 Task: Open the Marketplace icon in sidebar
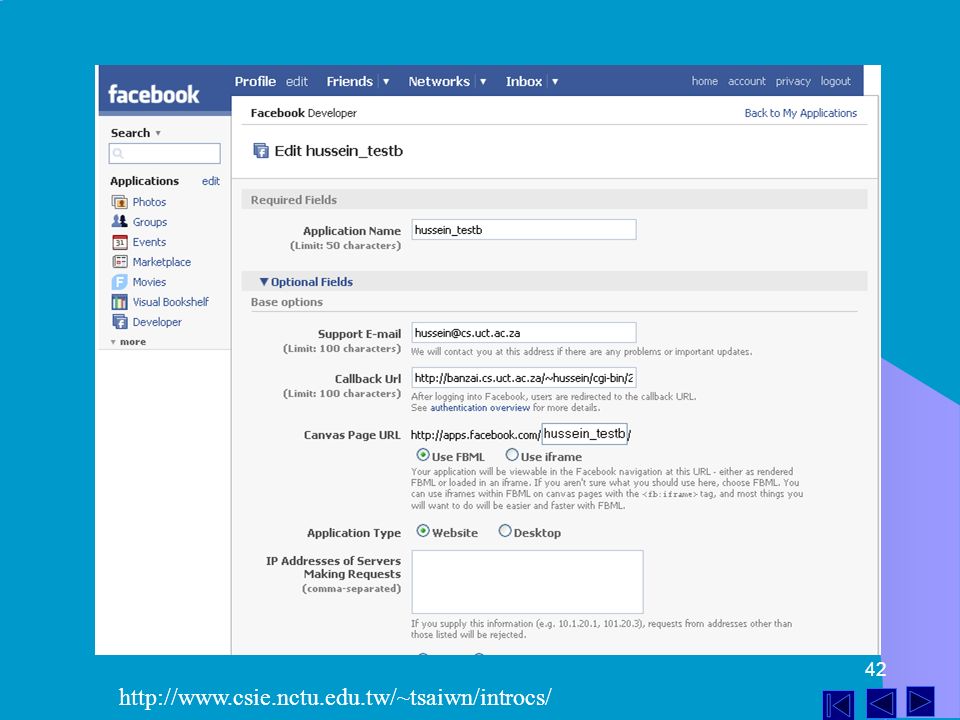(119, 262)
